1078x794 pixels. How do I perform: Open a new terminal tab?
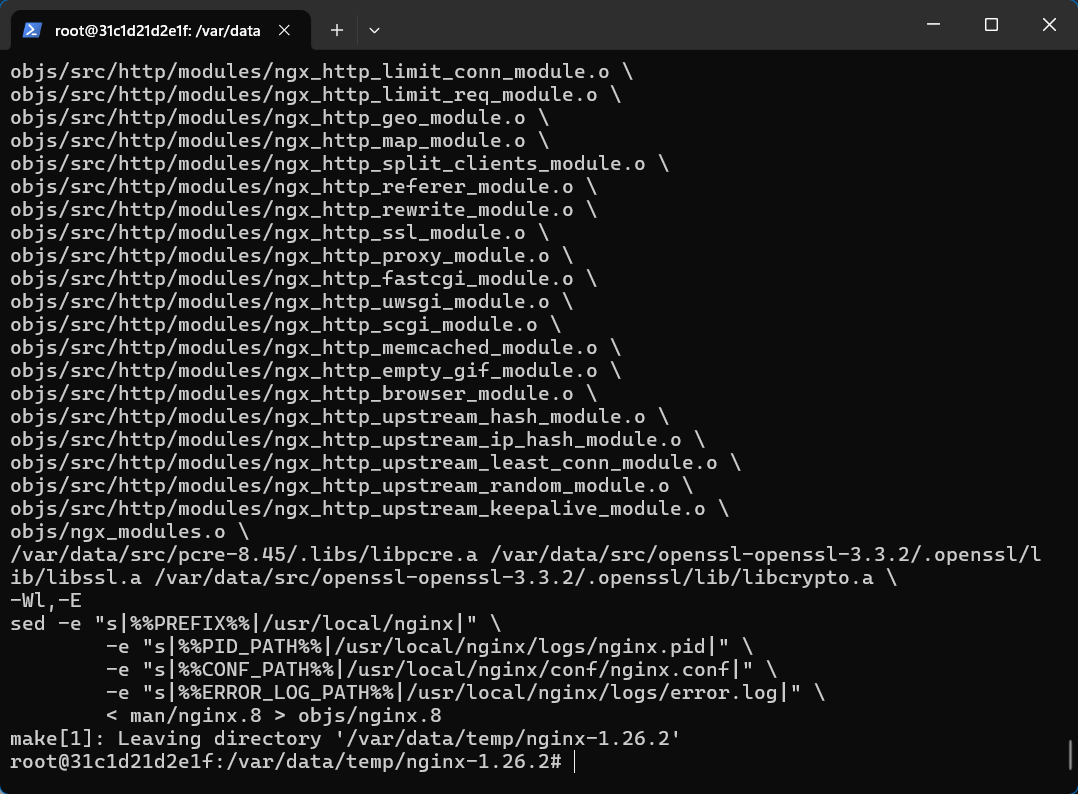(337, 30)
